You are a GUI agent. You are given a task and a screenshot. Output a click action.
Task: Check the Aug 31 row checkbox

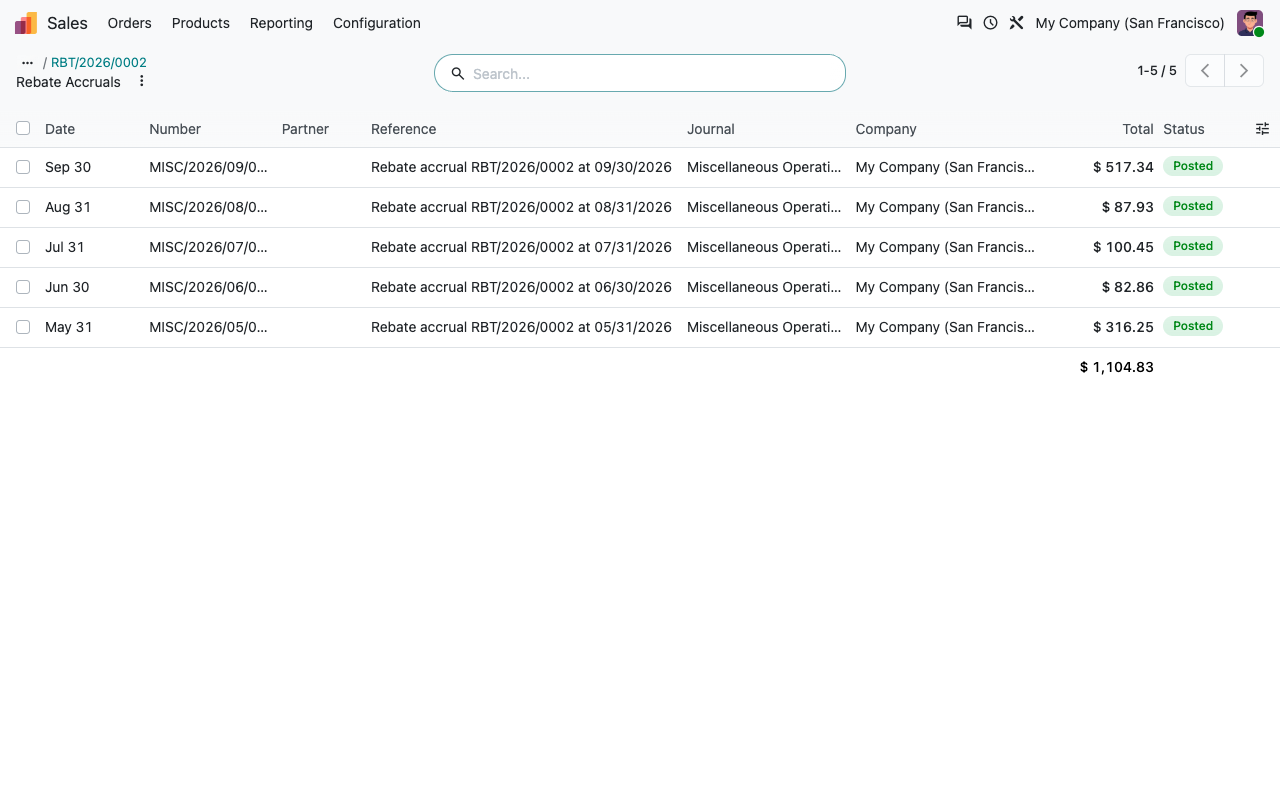click(x=23, y=207)
